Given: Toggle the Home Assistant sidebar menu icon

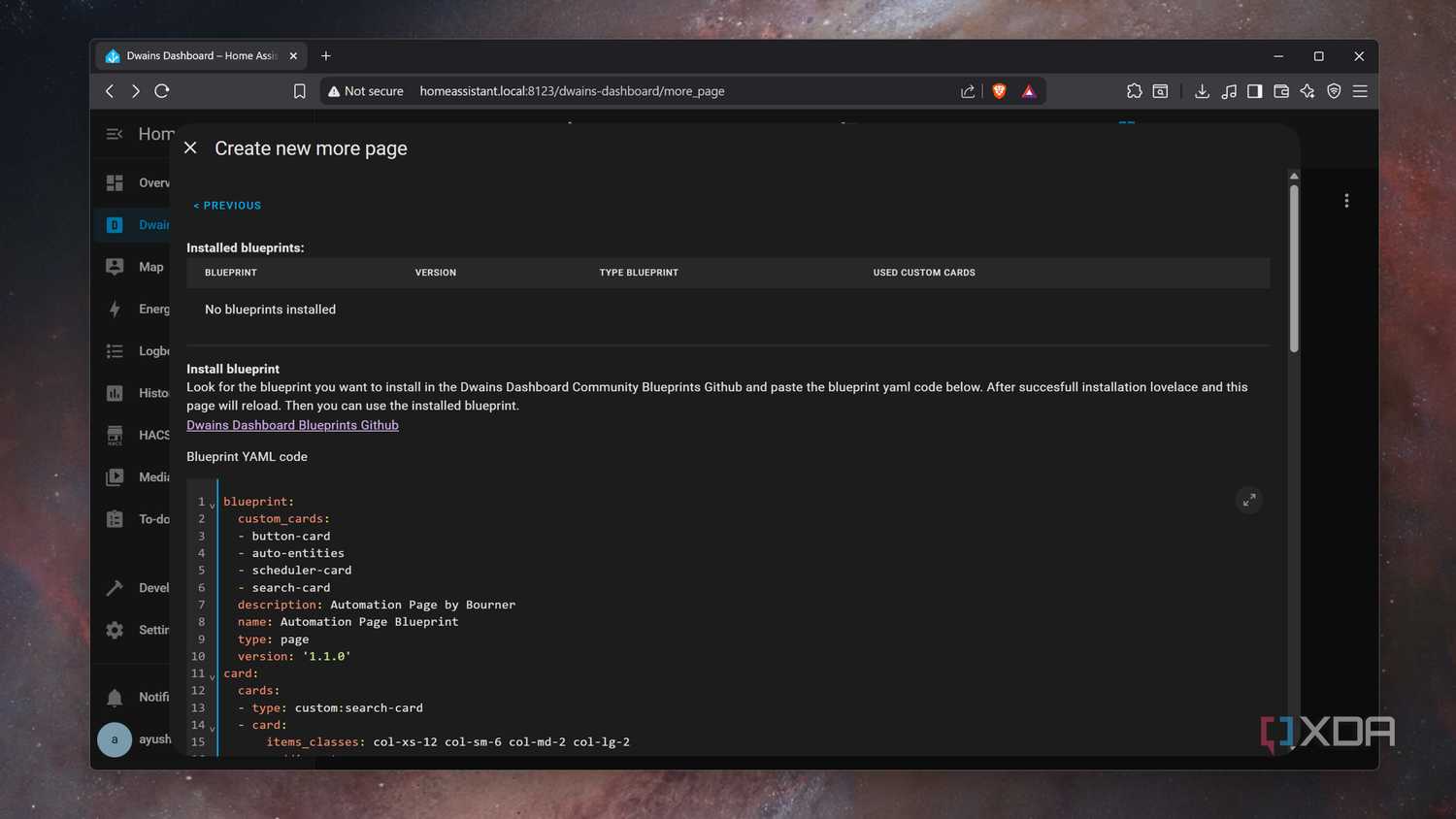Looking at the screenshot, I should [115, 134].
